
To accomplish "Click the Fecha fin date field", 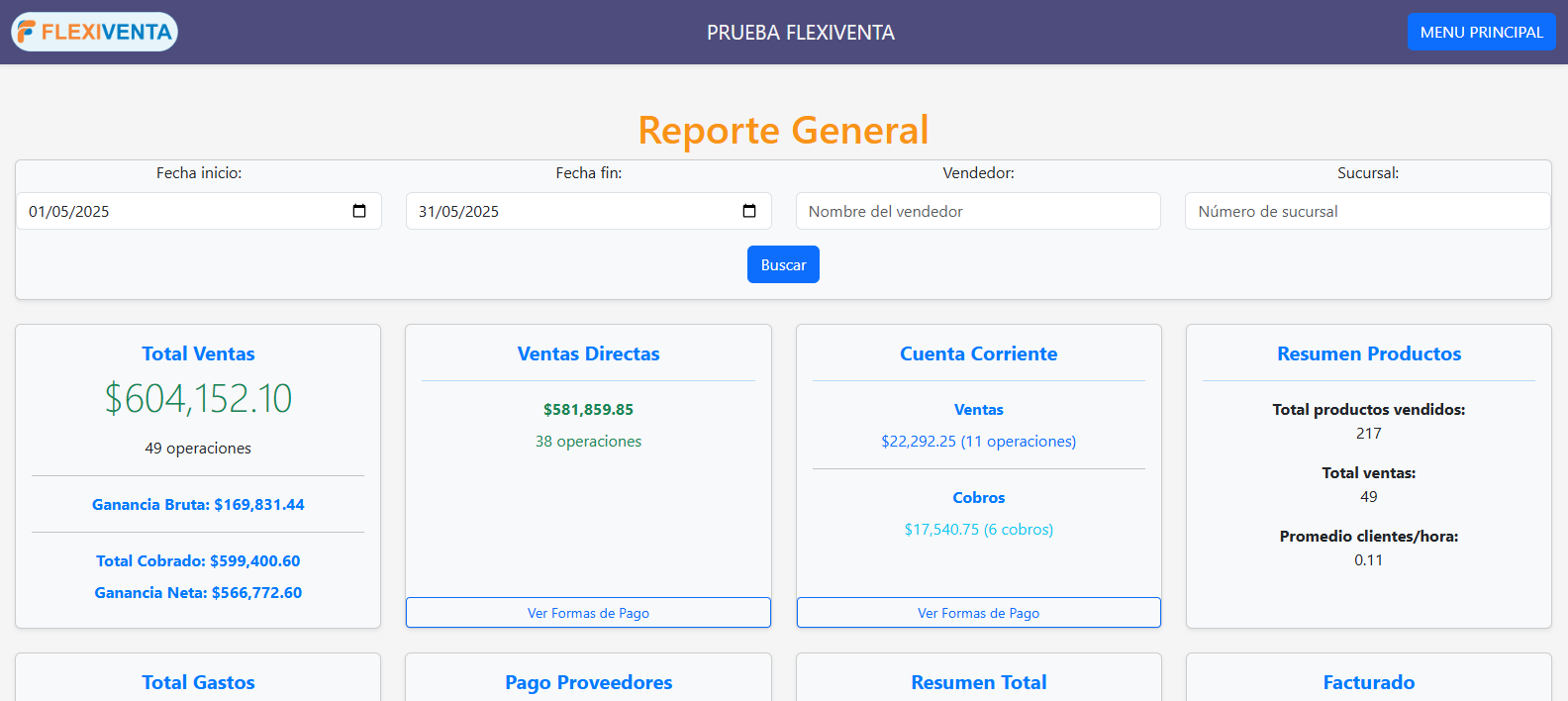I will pos(568,211).
